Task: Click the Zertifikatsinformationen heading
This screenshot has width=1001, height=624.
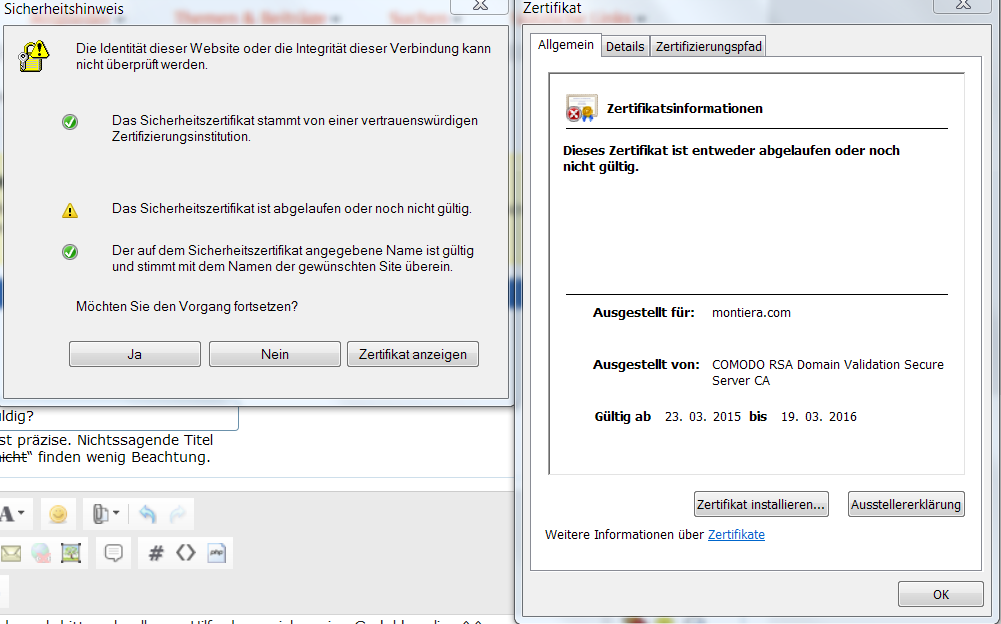Action: coord(684,109)
